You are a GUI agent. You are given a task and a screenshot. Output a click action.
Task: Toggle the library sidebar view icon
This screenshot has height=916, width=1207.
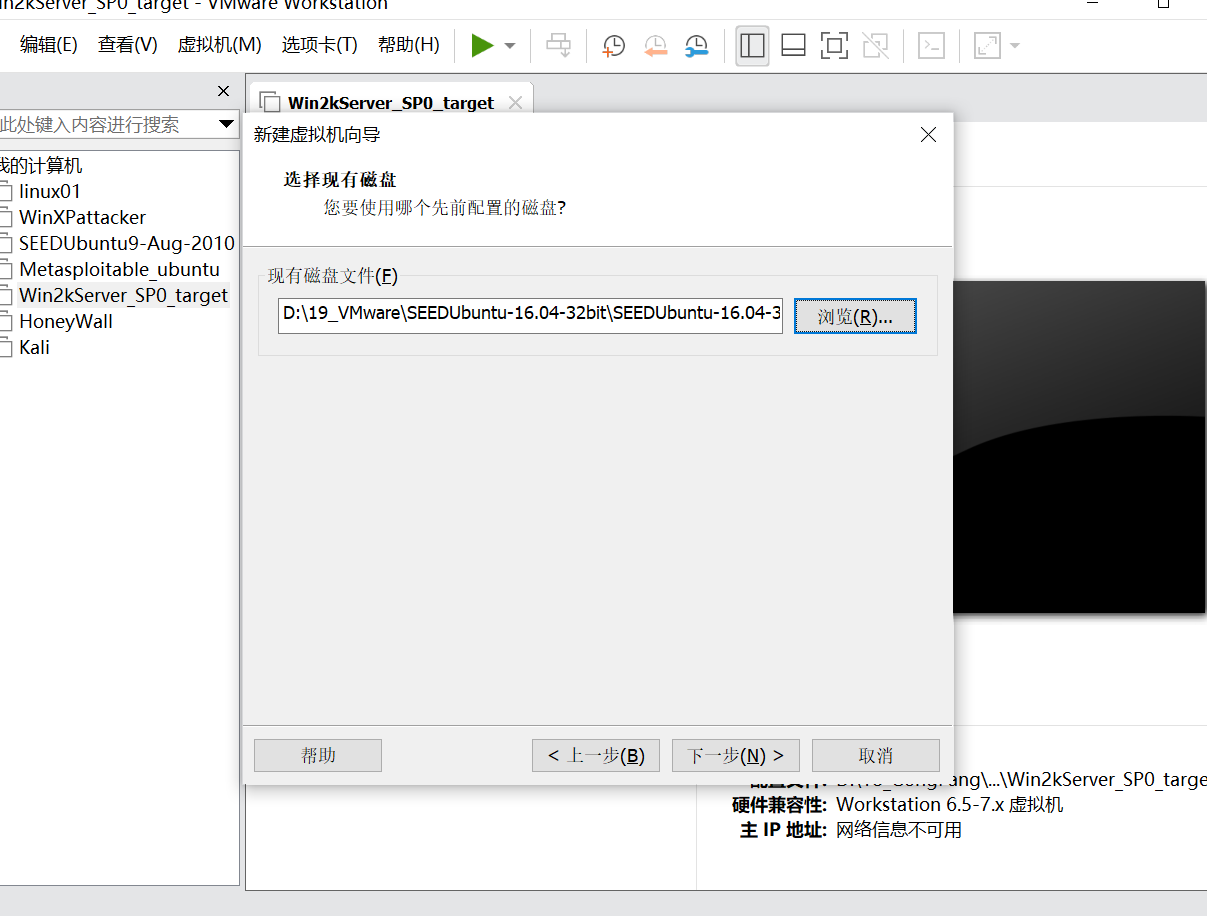tap(752, 46)
